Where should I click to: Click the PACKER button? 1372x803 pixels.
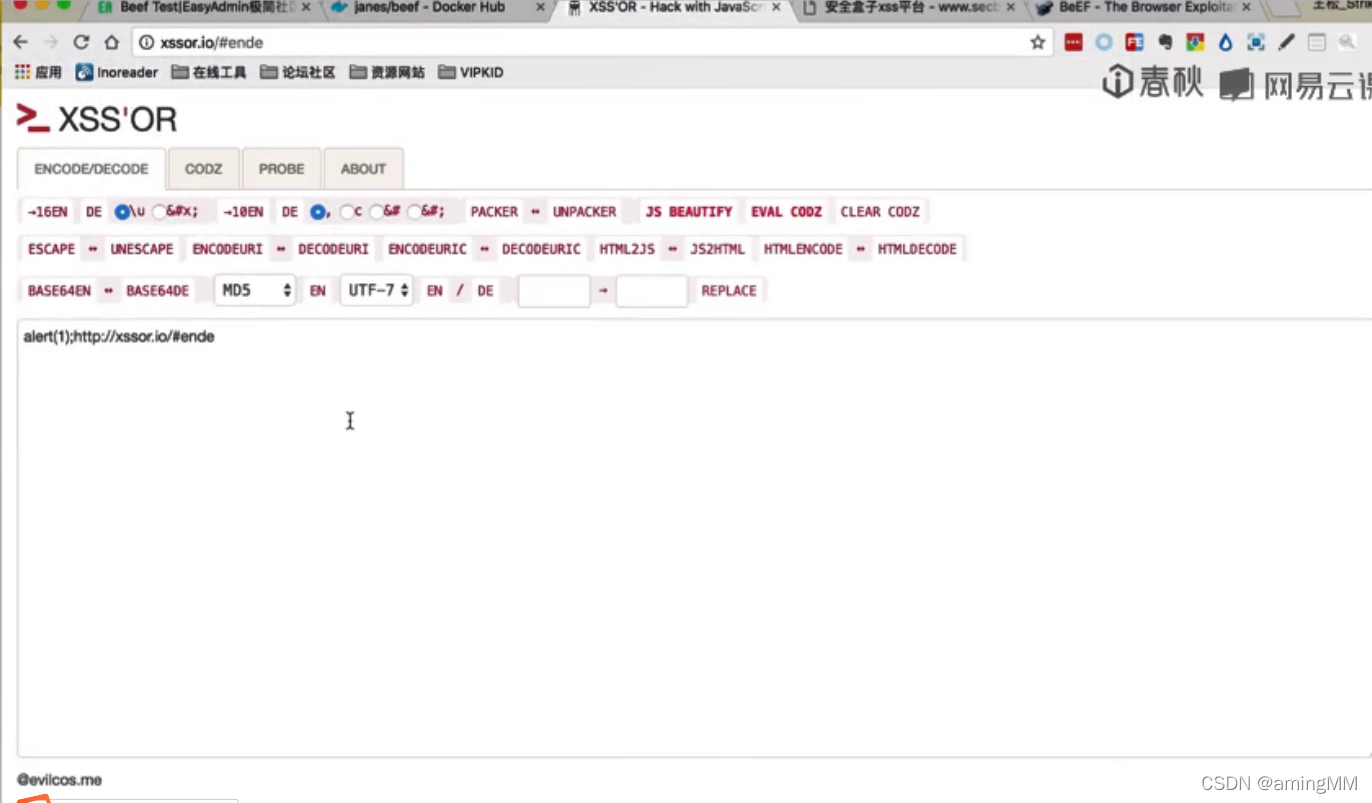[x=494, y=212]
